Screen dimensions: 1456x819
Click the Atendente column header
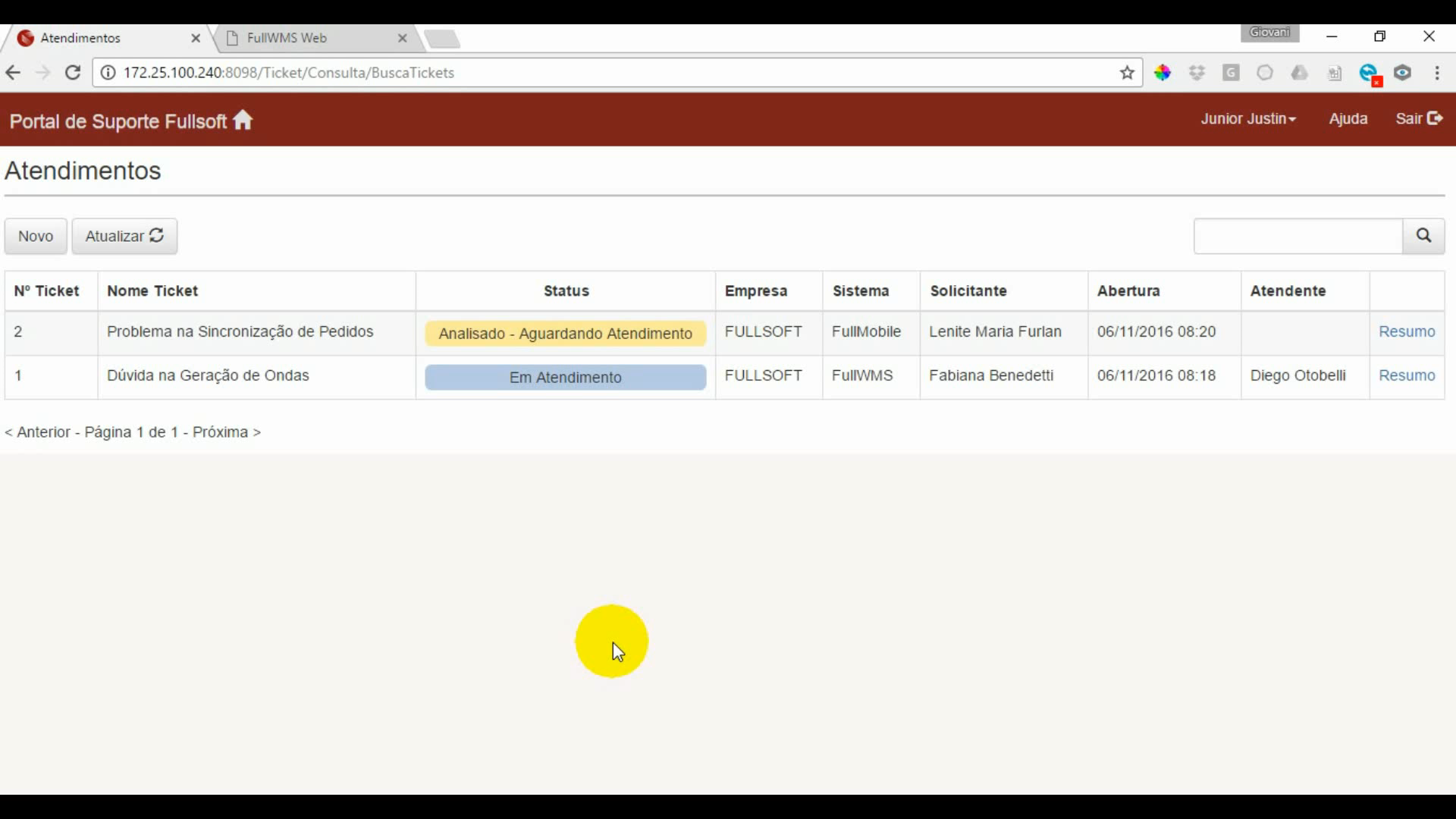click(x=1288, y=291)
